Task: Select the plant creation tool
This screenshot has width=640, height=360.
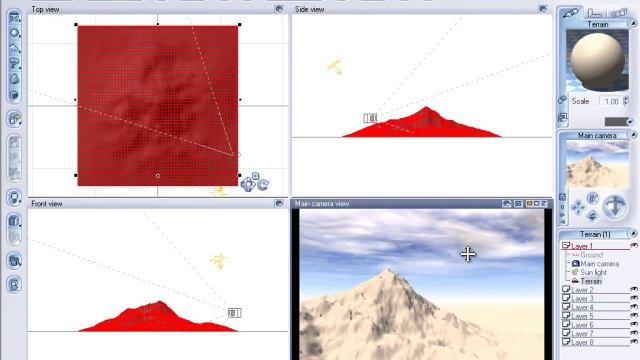Action: [15, 64]
